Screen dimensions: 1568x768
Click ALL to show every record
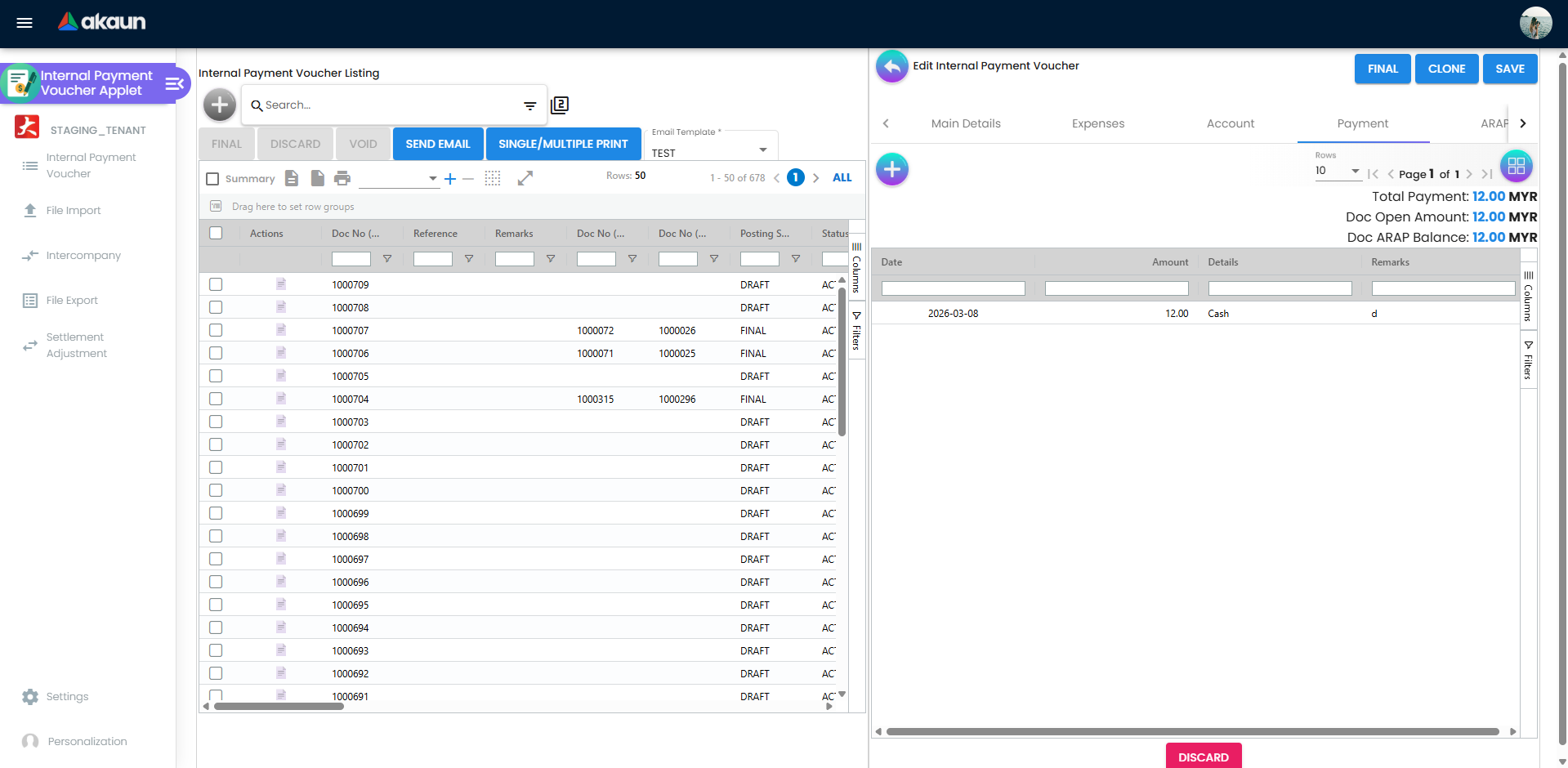point(842,177)
